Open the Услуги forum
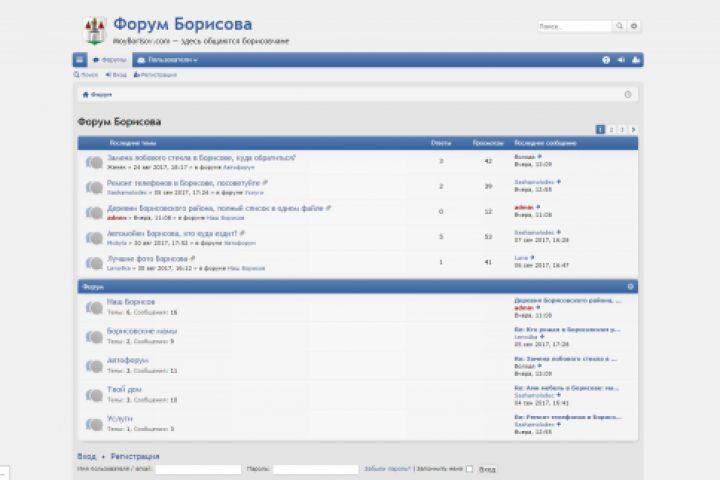This screenshot has width=720, height=480. point(119,418)
